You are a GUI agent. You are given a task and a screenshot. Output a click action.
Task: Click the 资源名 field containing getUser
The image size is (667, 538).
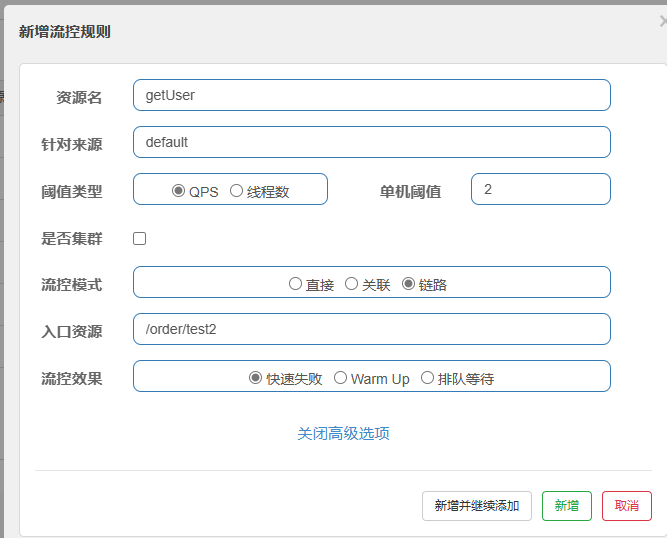(372, 95)
